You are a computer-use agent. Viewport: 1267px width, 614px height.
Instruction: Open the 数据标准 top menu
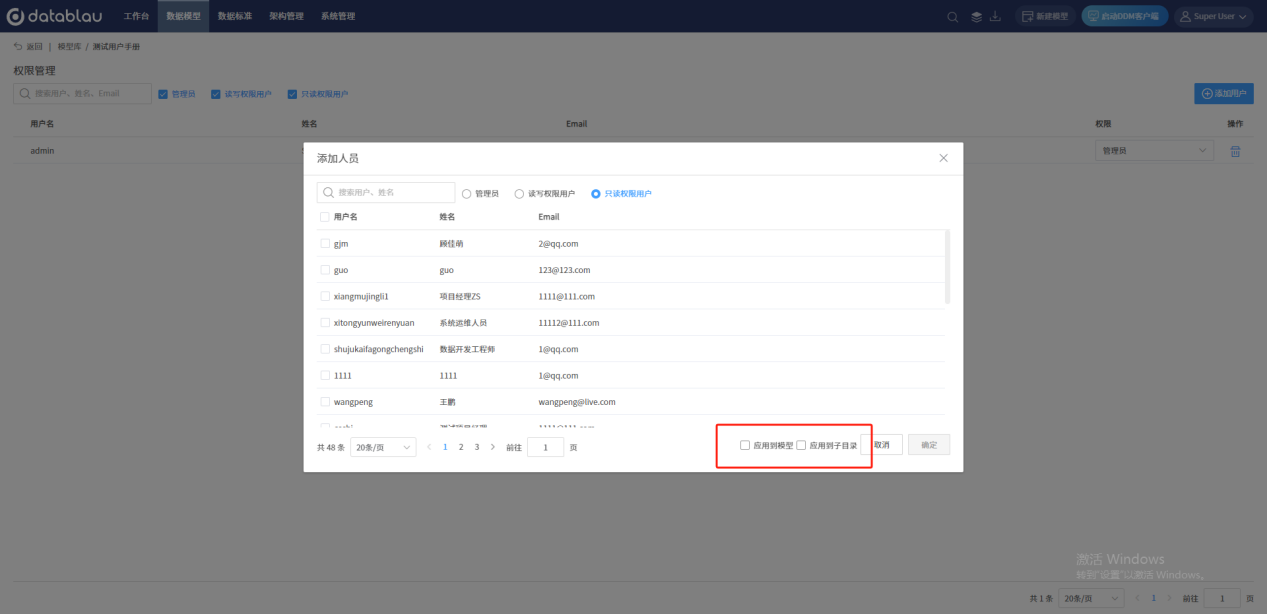click(235, 16)
